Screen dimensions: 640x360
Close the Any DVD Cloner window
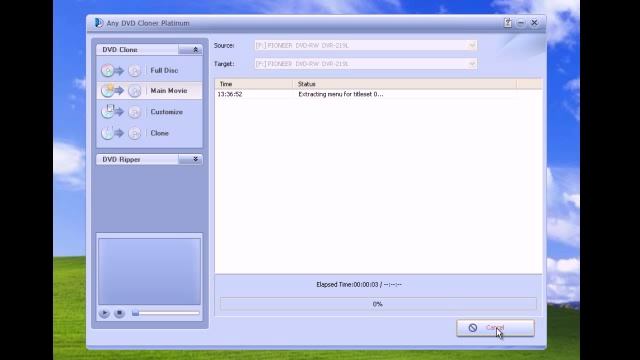(x=534, y=23)
